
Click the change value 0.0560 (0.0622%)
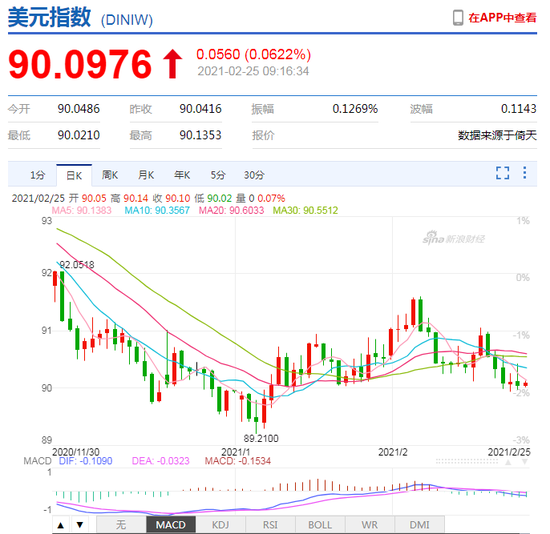(254, 54)
